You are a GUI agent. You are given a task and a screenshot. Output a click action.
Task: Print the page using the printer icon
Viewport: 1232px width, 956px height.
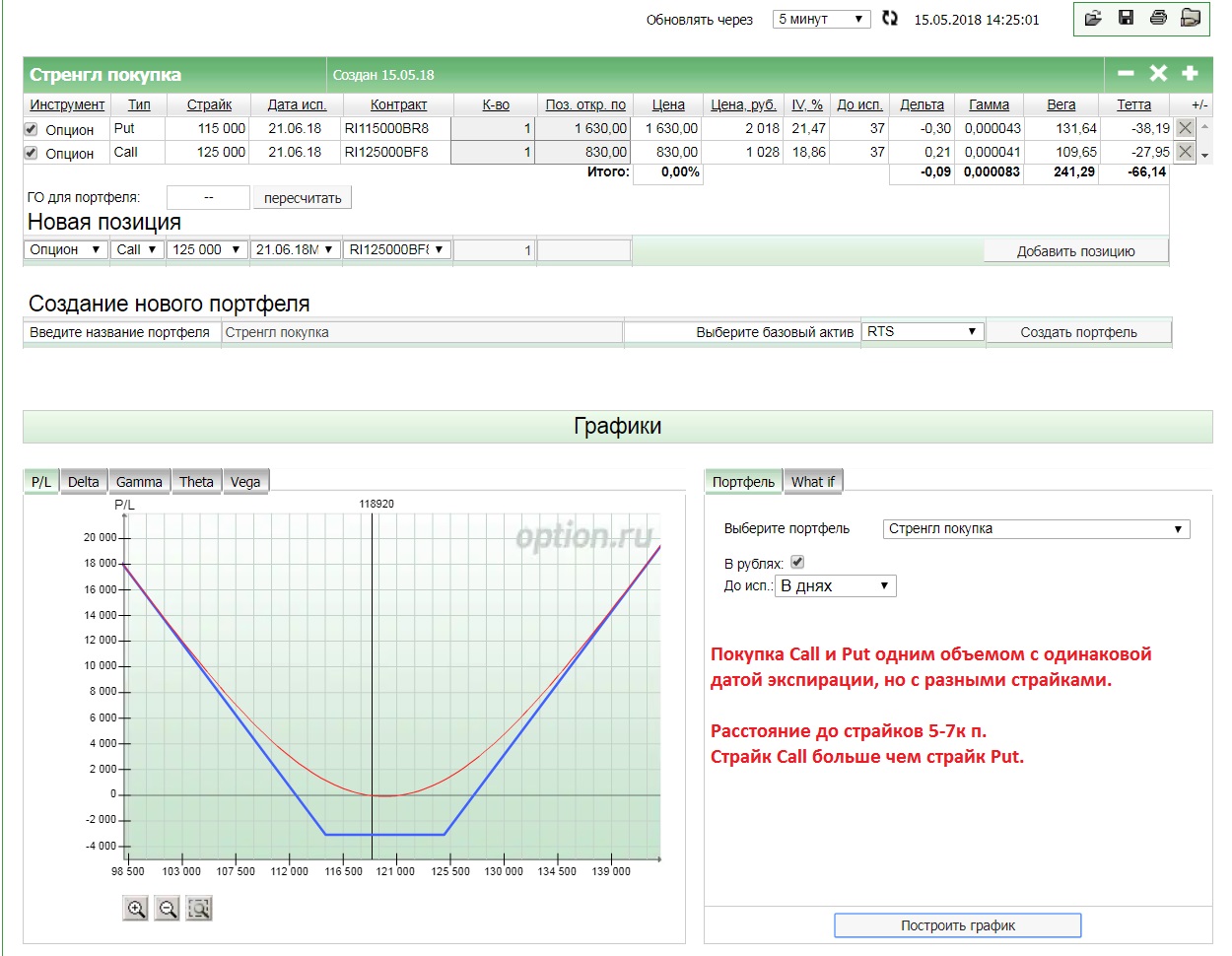tap(1158, 18)
